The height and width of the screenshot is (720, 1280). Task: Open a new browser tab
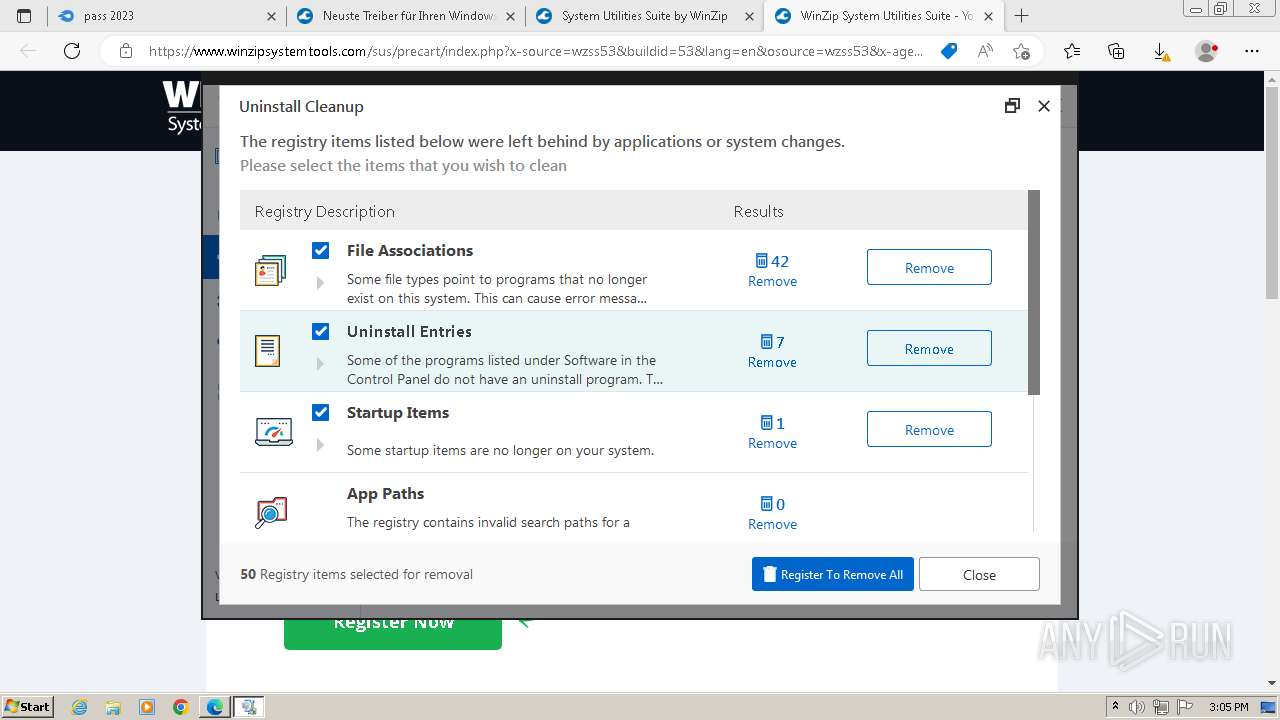(x=1021, y=16)
